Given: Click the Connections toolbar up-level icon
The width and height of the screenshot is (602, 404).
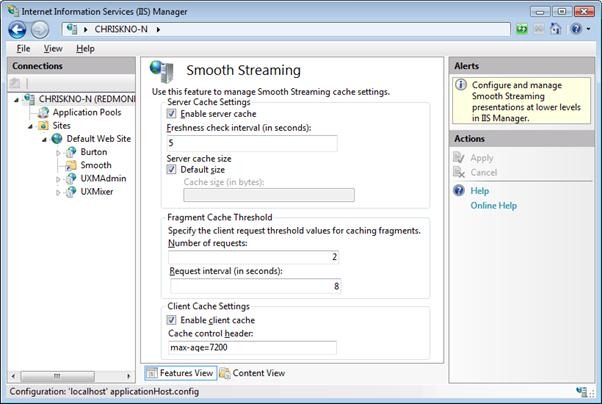Looking at the screenshot, I should pyautogui.click(x=15, y=83).
